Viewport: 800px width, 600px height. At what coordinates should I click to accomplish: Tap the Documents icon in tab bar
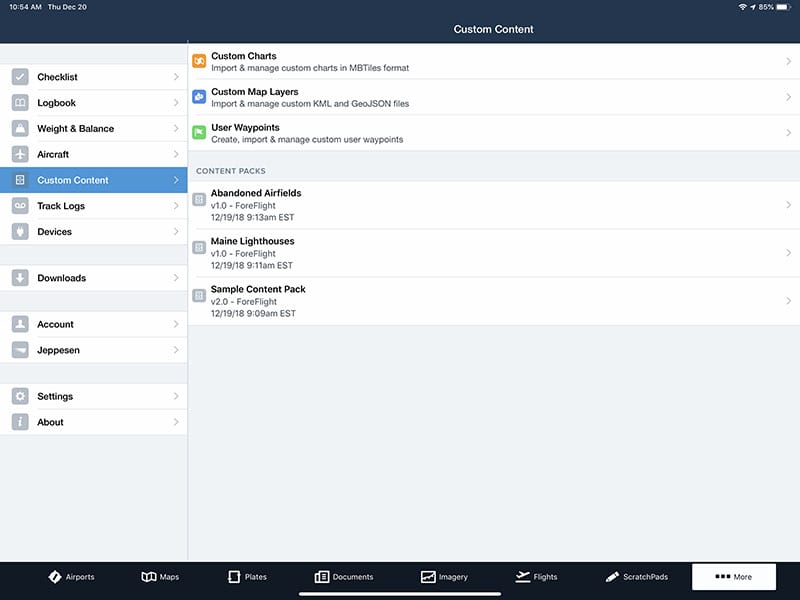click(322, 577)
